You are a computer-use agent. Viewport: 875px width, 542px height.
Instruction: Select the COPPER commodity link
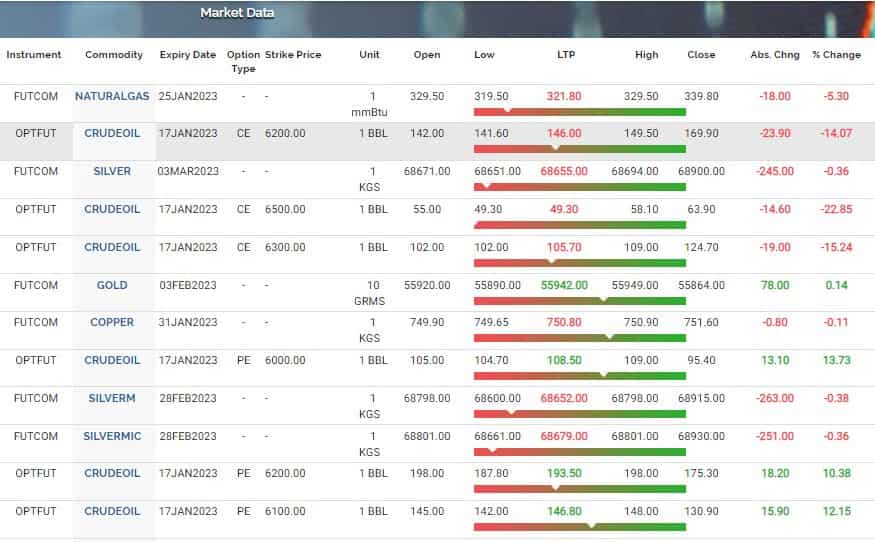[112, 322]
